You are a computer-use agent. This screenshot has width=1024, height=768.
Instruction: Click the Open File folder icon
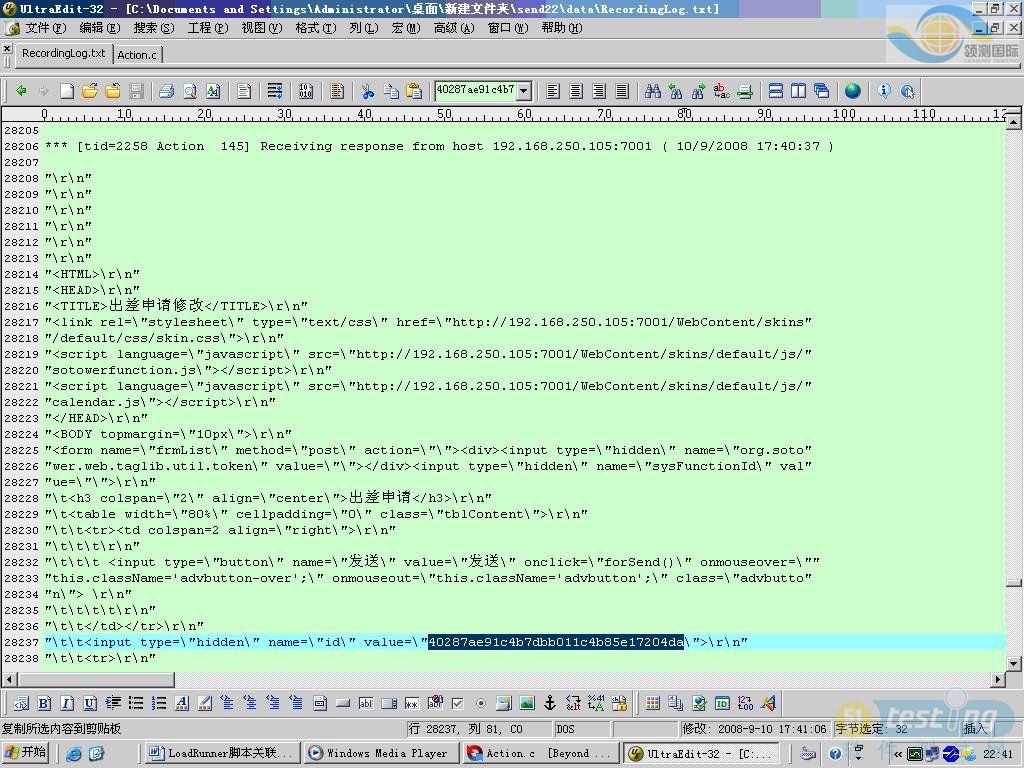(90, 91)
